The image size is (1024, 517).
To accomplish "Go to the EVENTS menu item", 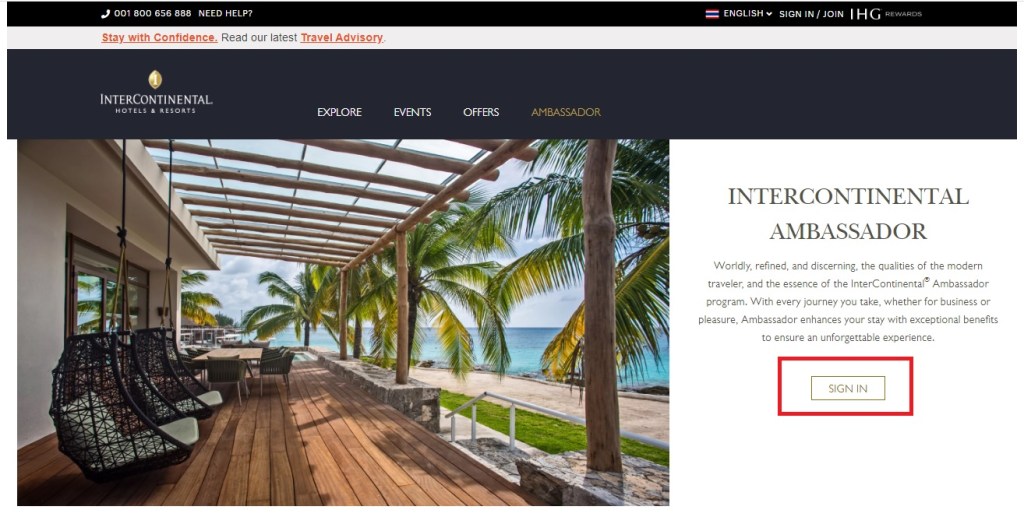I will pos(412,112).
